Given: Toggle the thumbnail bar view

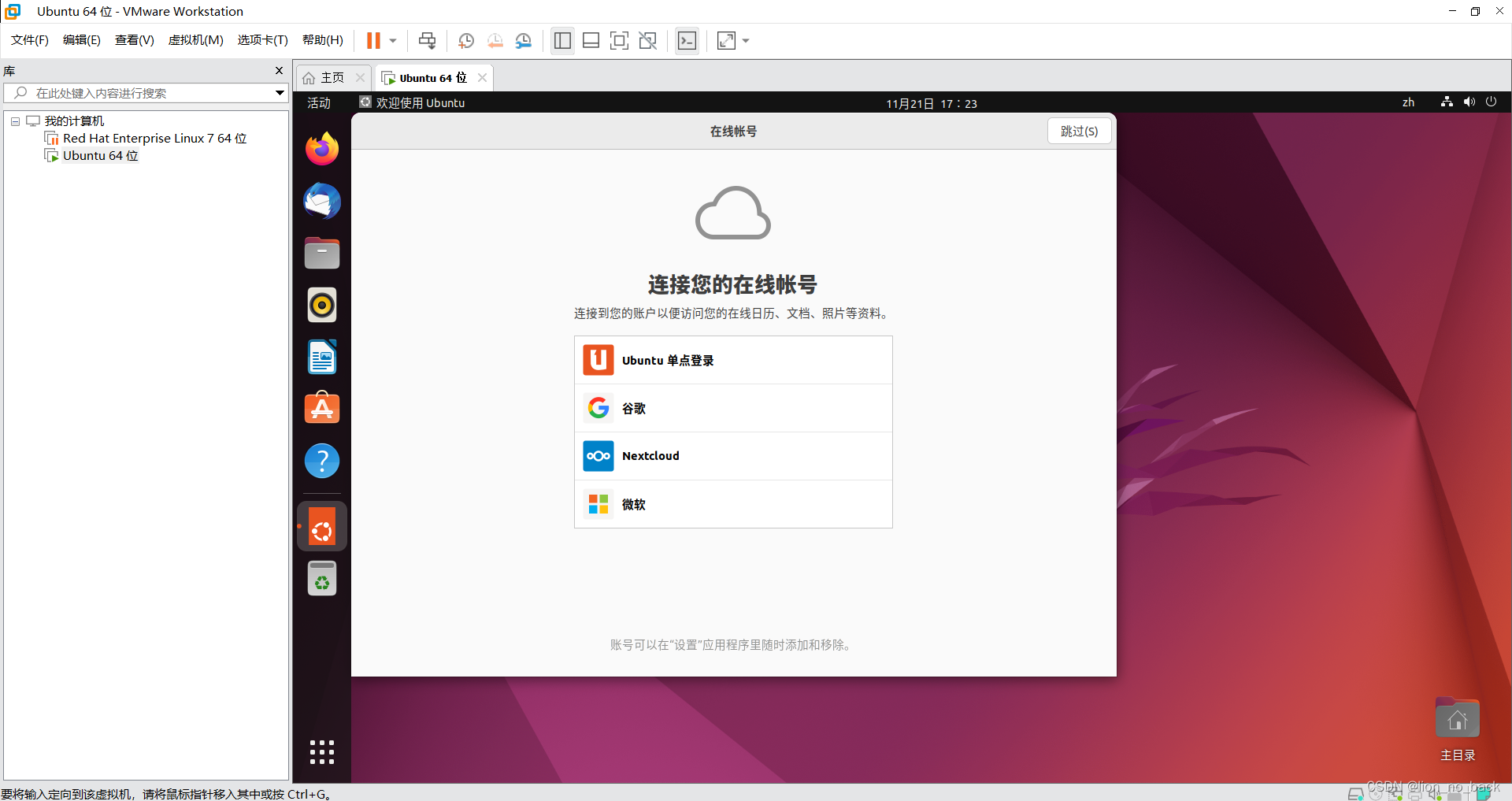Looking at the screenshot, I should [591, 40].
